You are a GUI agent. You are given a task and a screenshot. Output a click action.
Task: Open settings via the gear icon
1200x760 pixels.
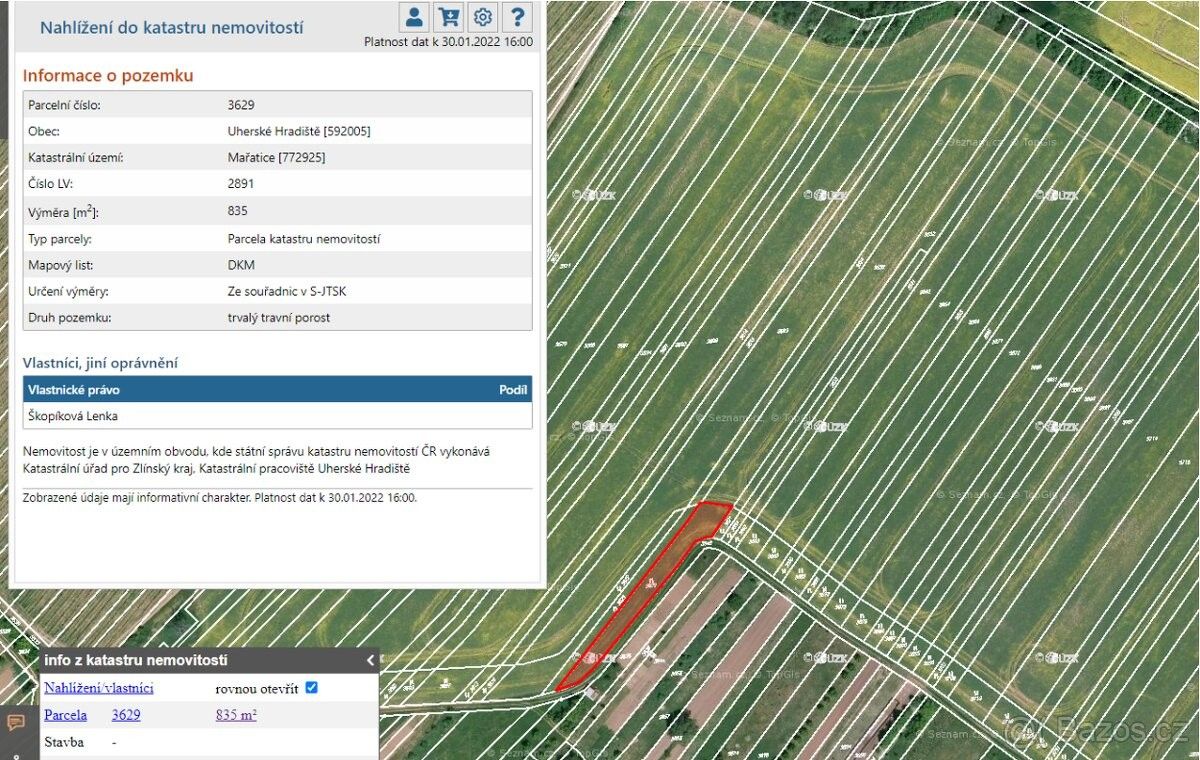[483, 17]
